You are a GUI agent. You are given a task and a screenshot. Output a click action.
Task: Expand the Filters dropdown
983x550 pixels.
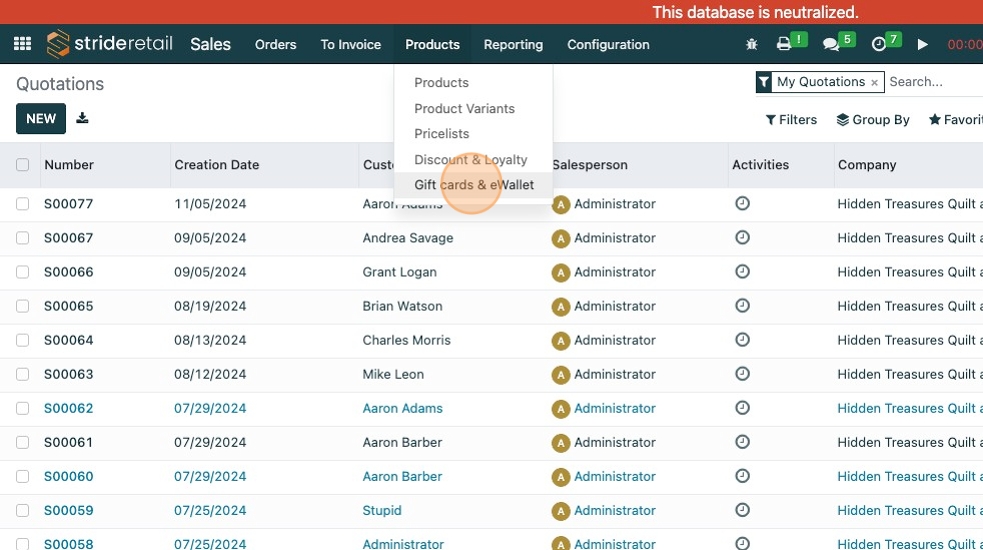[x=791, y=120]
